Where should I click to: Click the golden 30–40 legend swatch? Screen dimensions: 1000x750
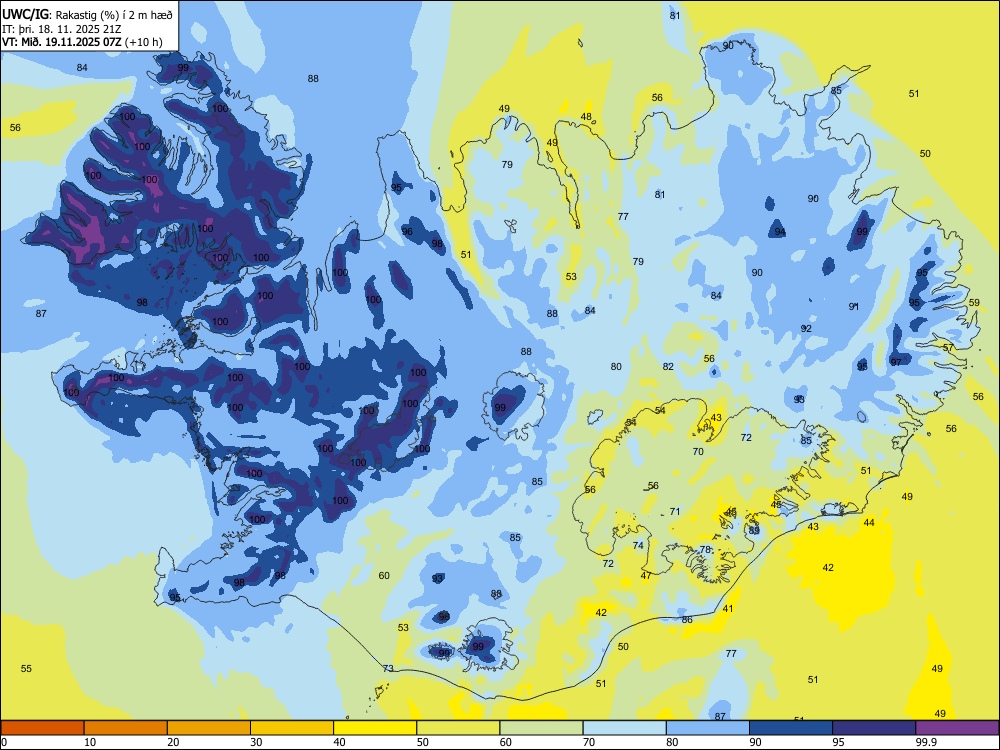pyautogui.click(x=292, y=728)
